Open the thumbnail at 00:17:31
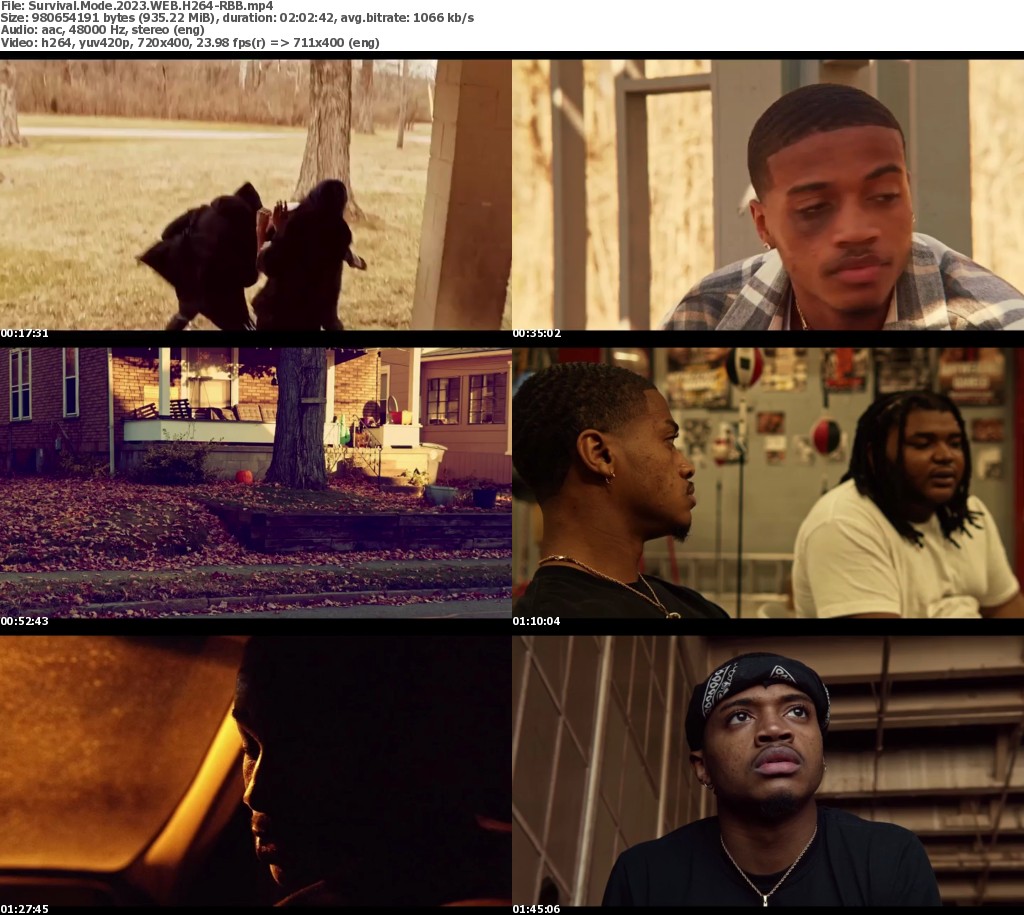Viewport: 1024px width, 915px height. coord(255,195)
